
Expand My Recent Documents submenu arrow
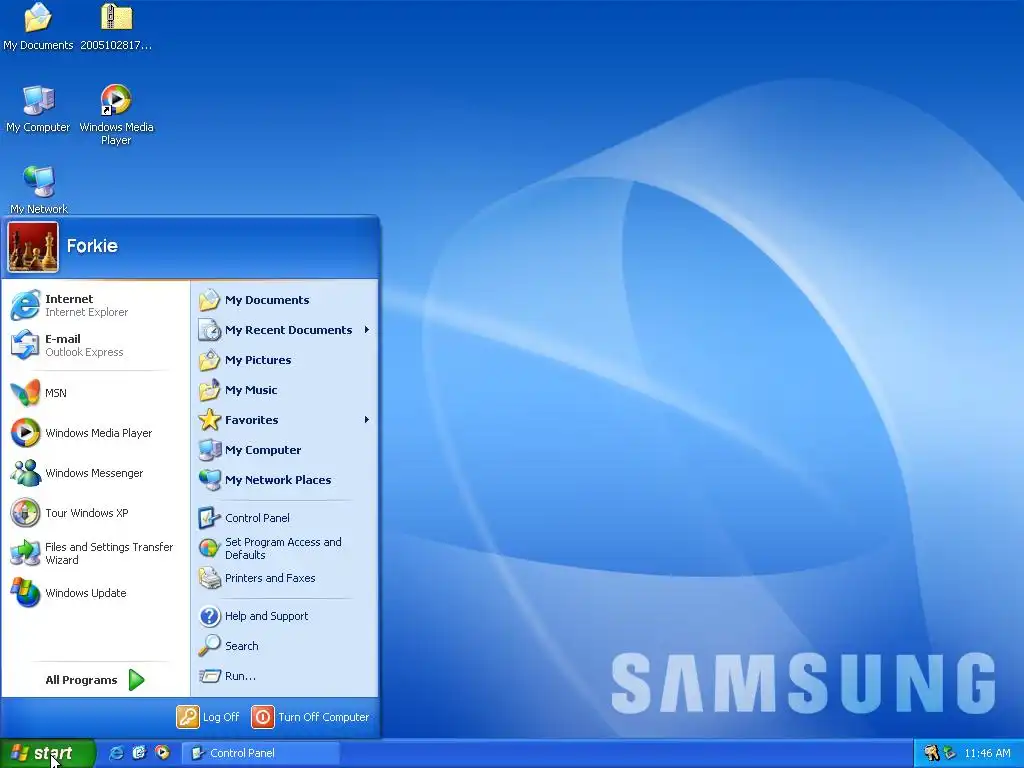click(x=367, y=330)
